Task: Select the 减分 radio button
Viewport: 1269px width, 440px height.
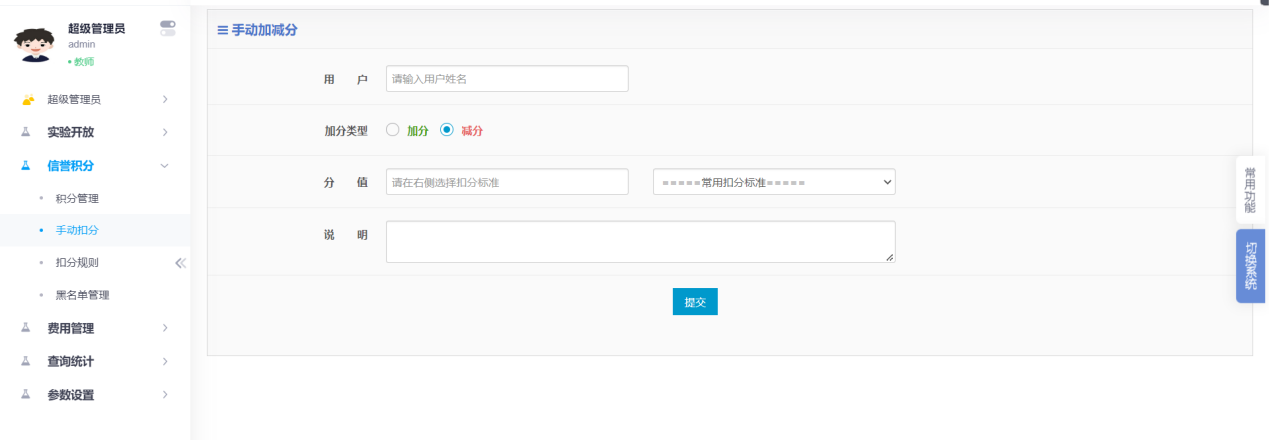Action: [x=447, y=130]
